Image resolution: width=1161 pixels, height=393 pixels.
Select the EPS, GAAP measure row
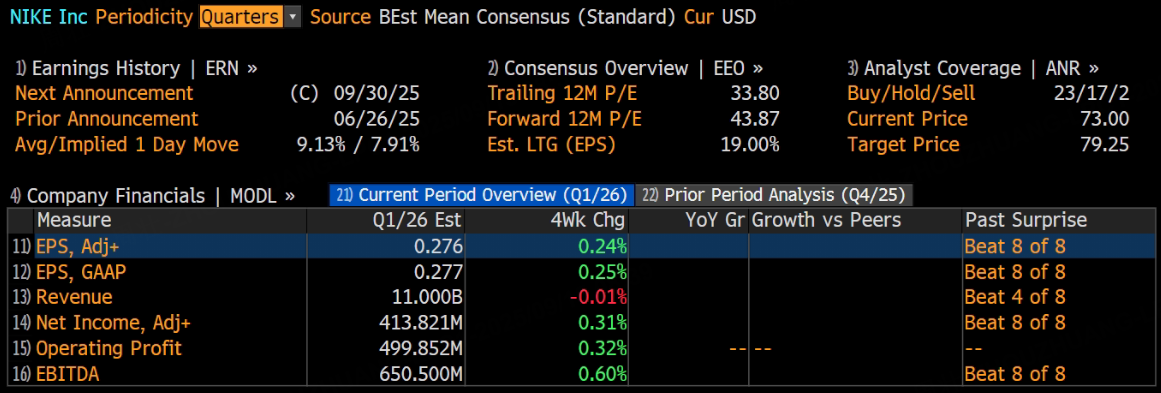(x=580, y=272)
